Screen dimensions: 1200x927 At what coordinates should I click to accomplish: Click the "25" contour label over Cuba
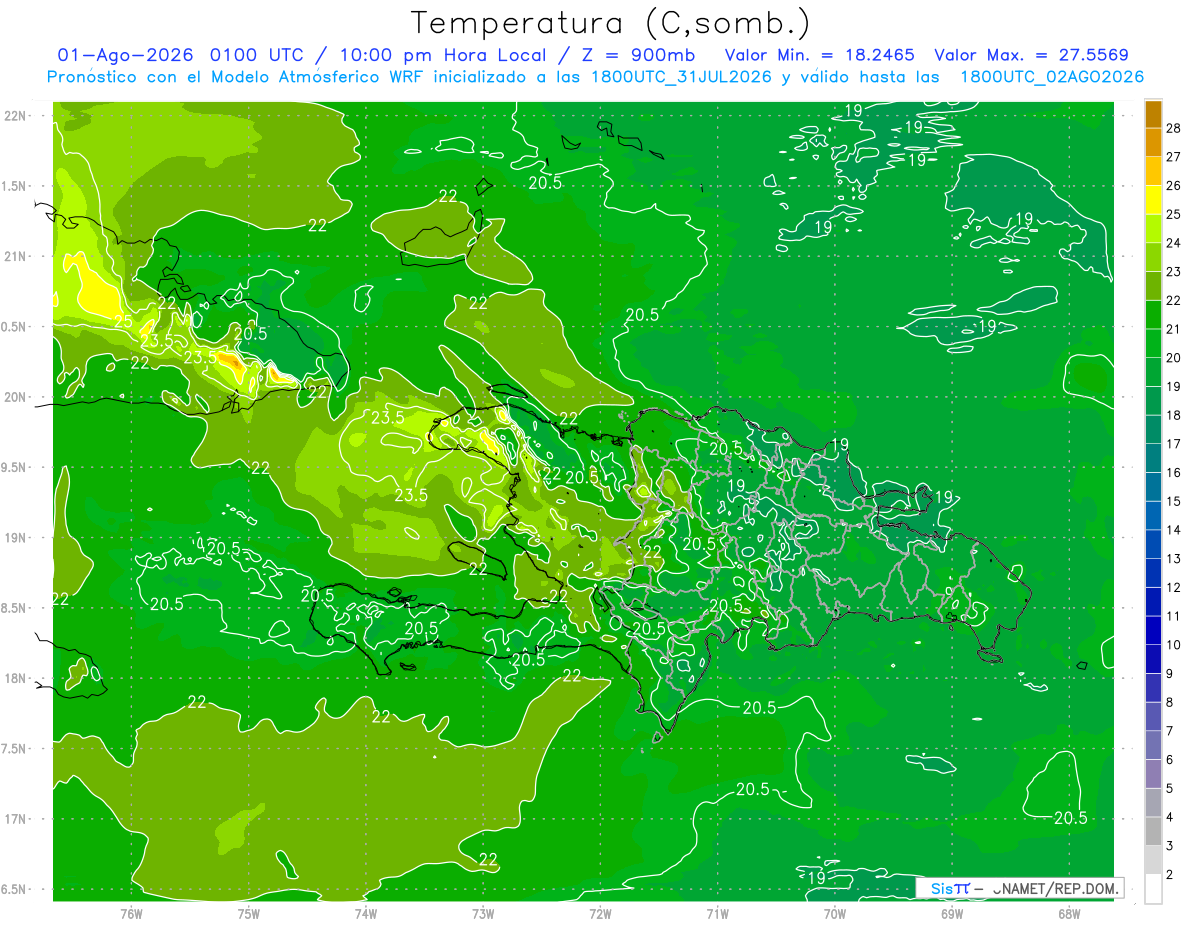pos(124,322)
